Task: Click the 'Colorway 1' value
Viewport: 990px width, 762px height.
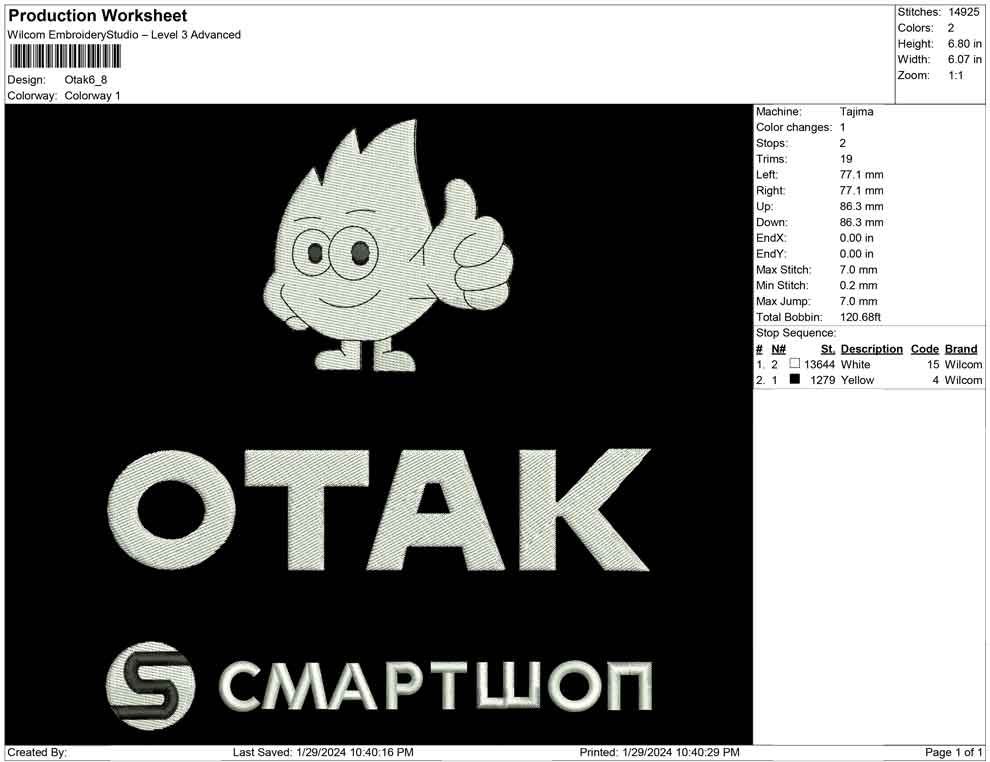Action: [92, 95]
